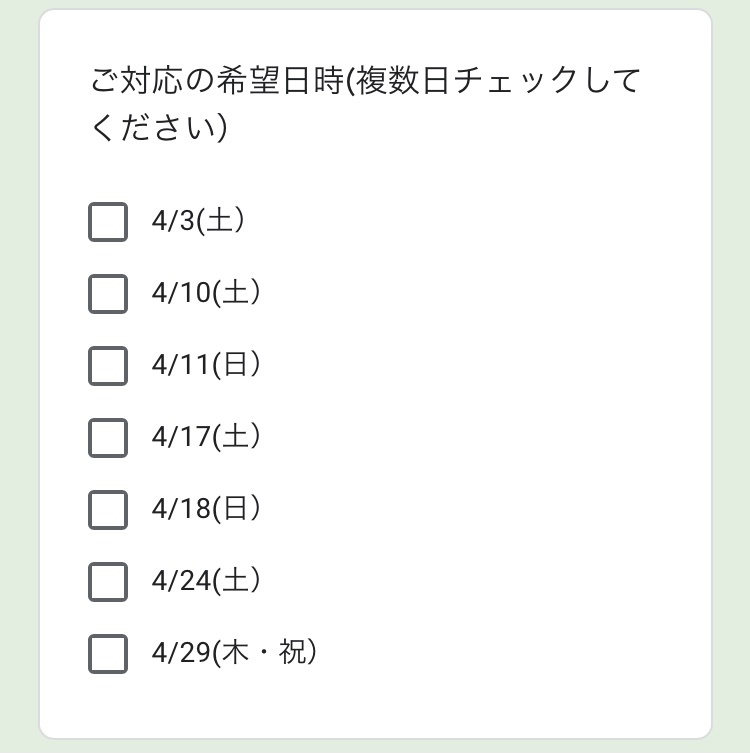Screen dimensions: 750x753
Task: Enable the 4/17(土) checkbox
Action: (x=108, y=438)
